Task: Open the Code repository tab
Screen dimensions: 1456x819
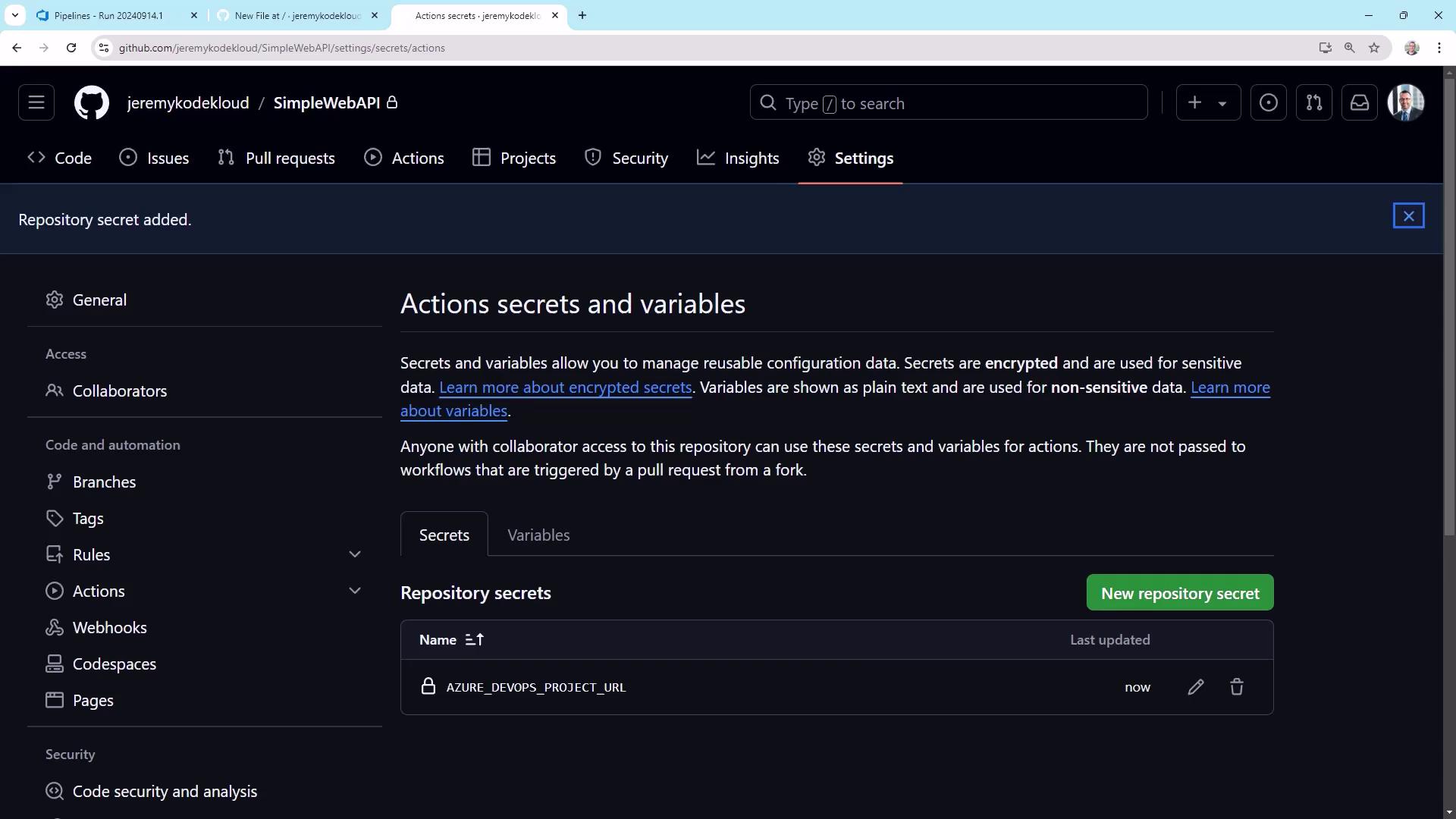Action: pos(59,158)
